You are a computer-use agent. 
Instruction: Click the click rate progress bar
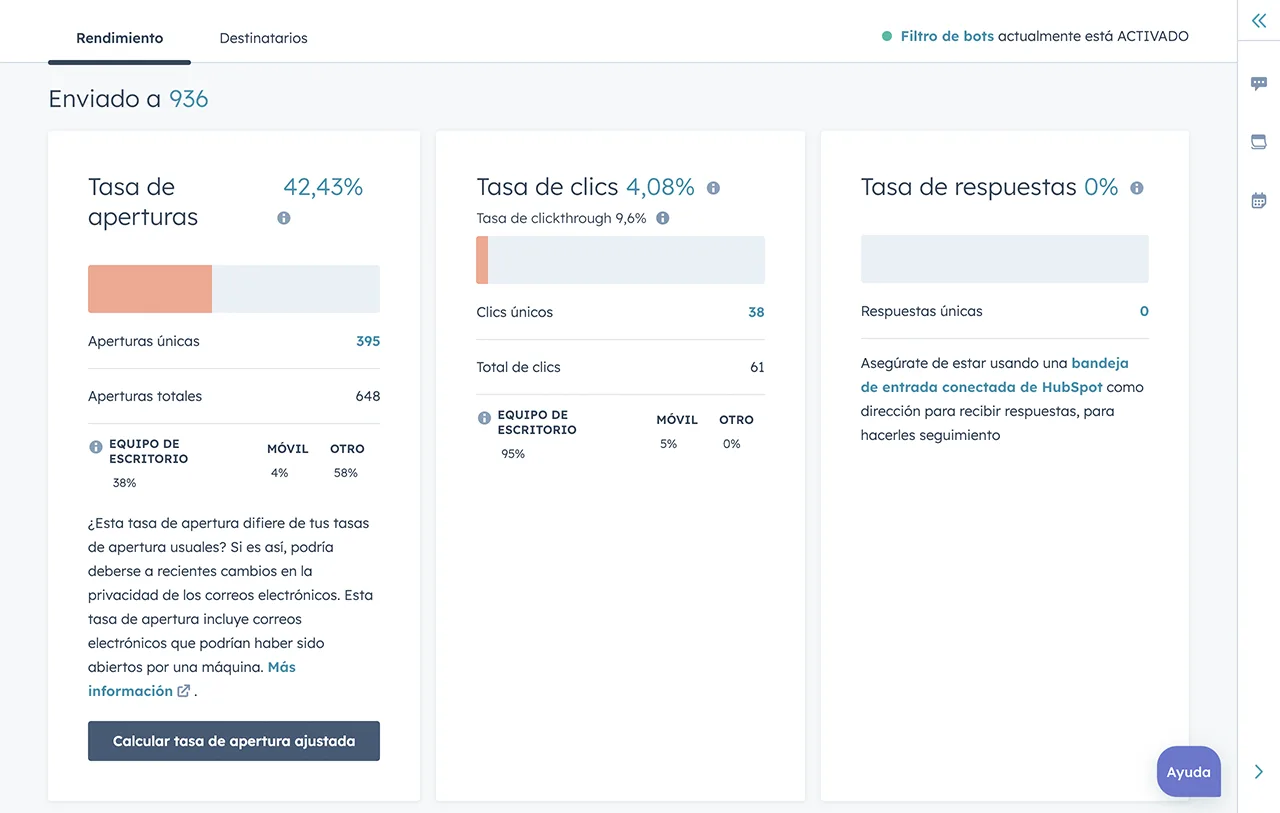[x=621, y=260]
